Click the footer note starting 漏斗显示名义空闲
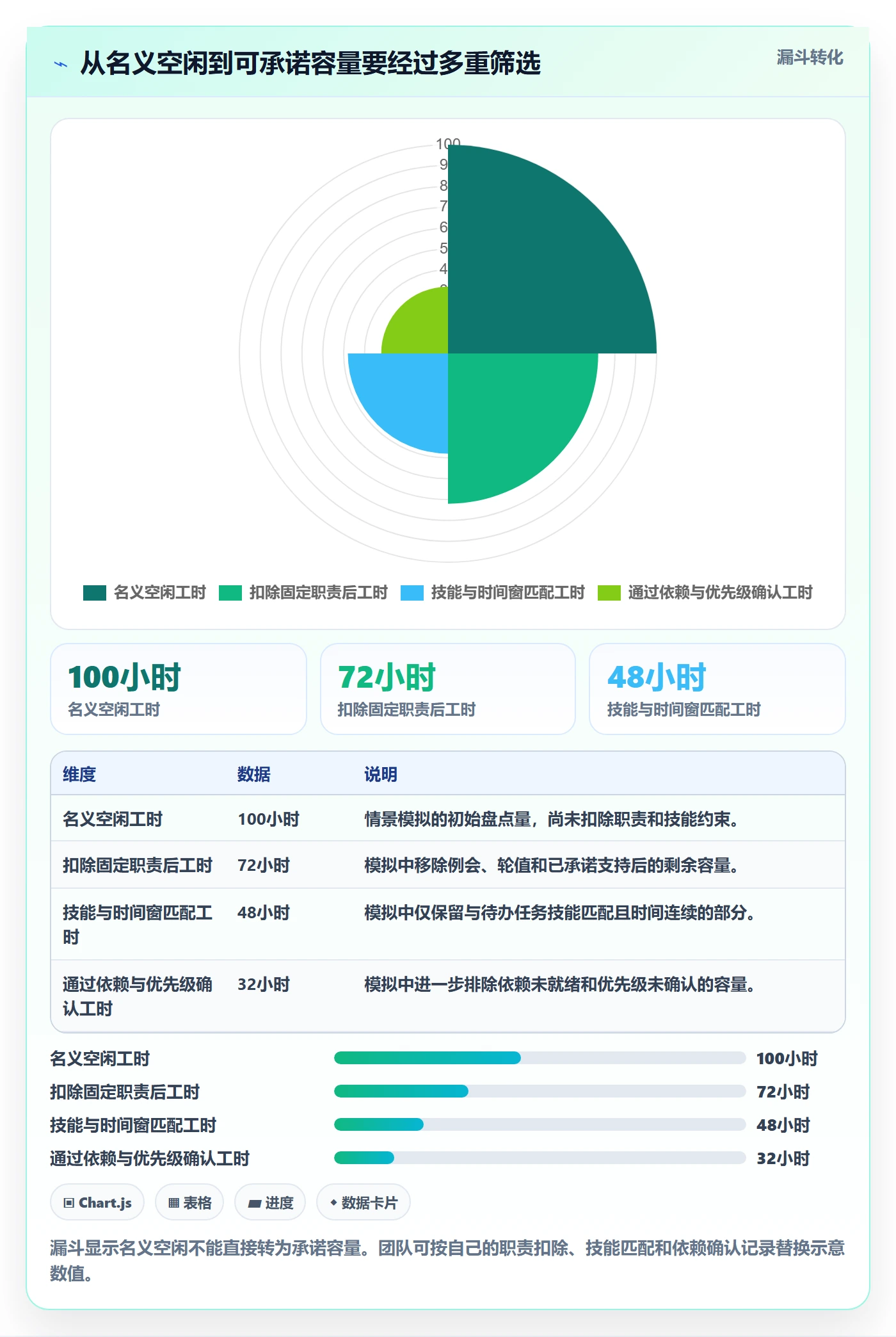This screenshot has width=896, height=1337. [447, 1260]
